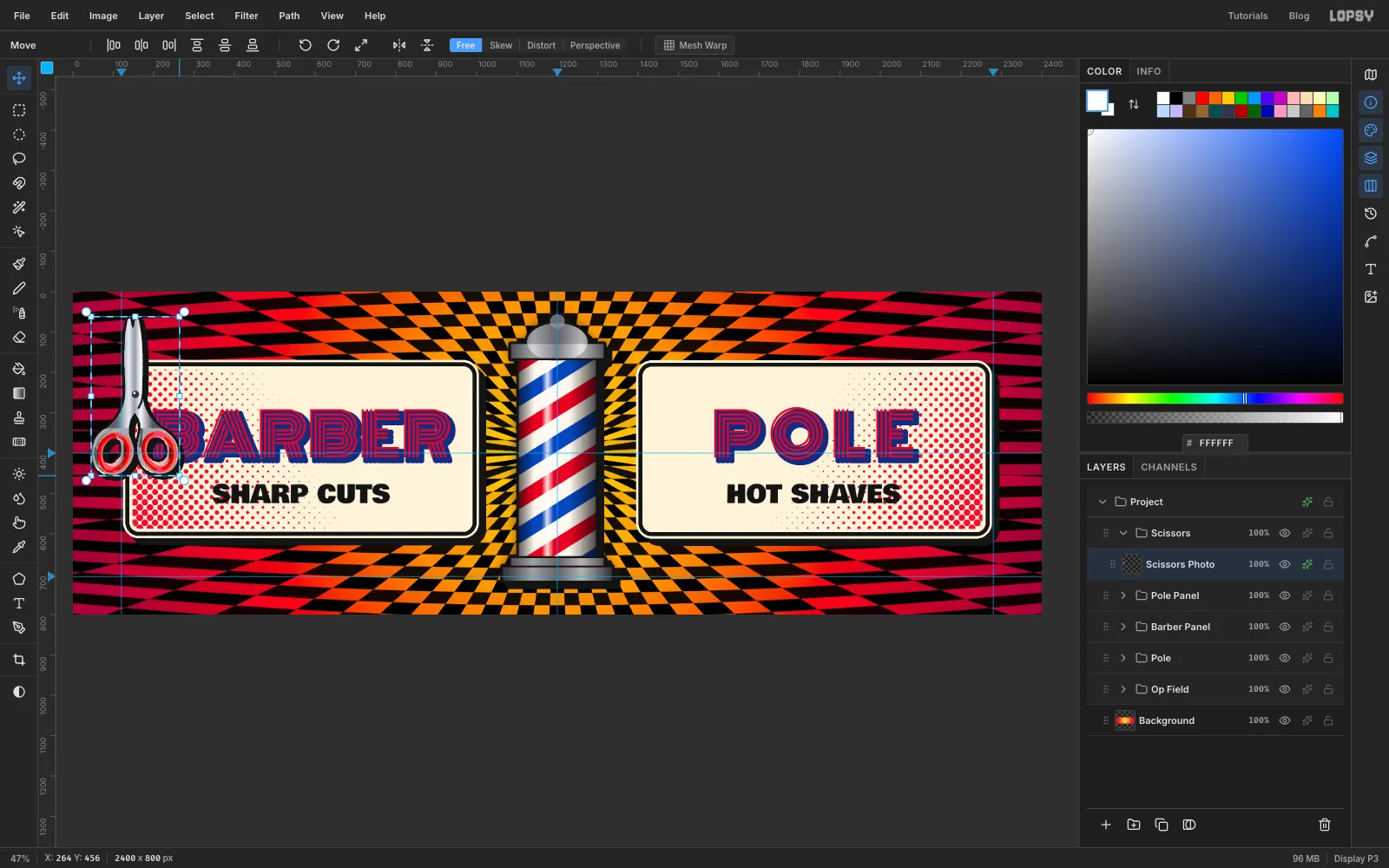
Task: Click the Mesh Warp button
Action: point(695,45)
